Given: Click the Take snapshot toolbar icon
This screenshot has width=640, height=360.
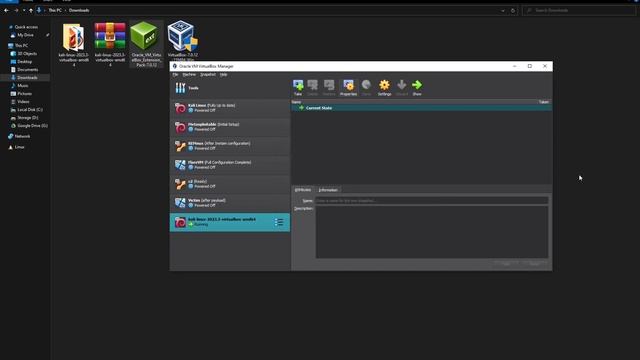Looking at the screenshot, I should click(298, 88).
